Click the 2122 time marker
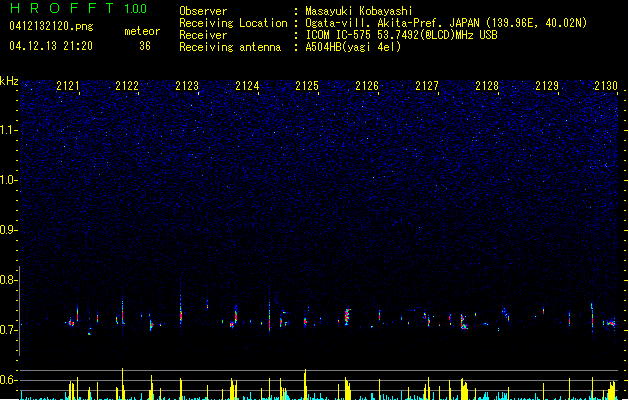 [127, 86]
